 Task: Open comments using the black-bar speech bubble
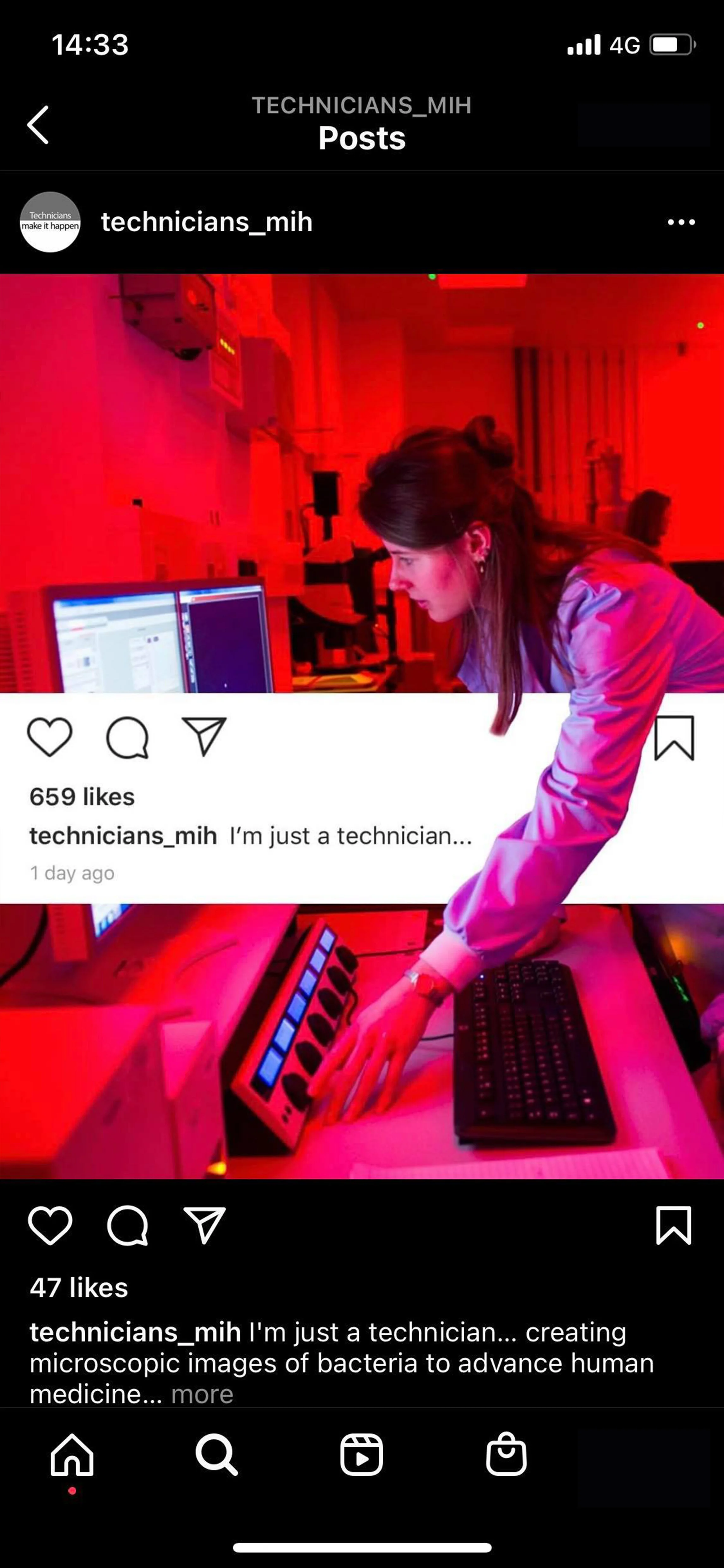coord(127,1225)
